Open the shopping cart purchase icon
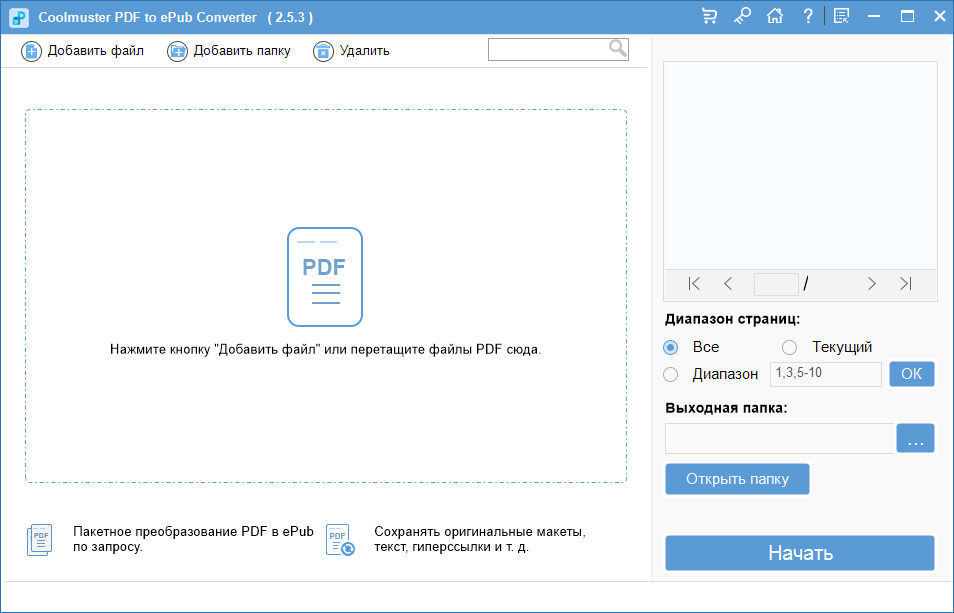 coord(709,16)
